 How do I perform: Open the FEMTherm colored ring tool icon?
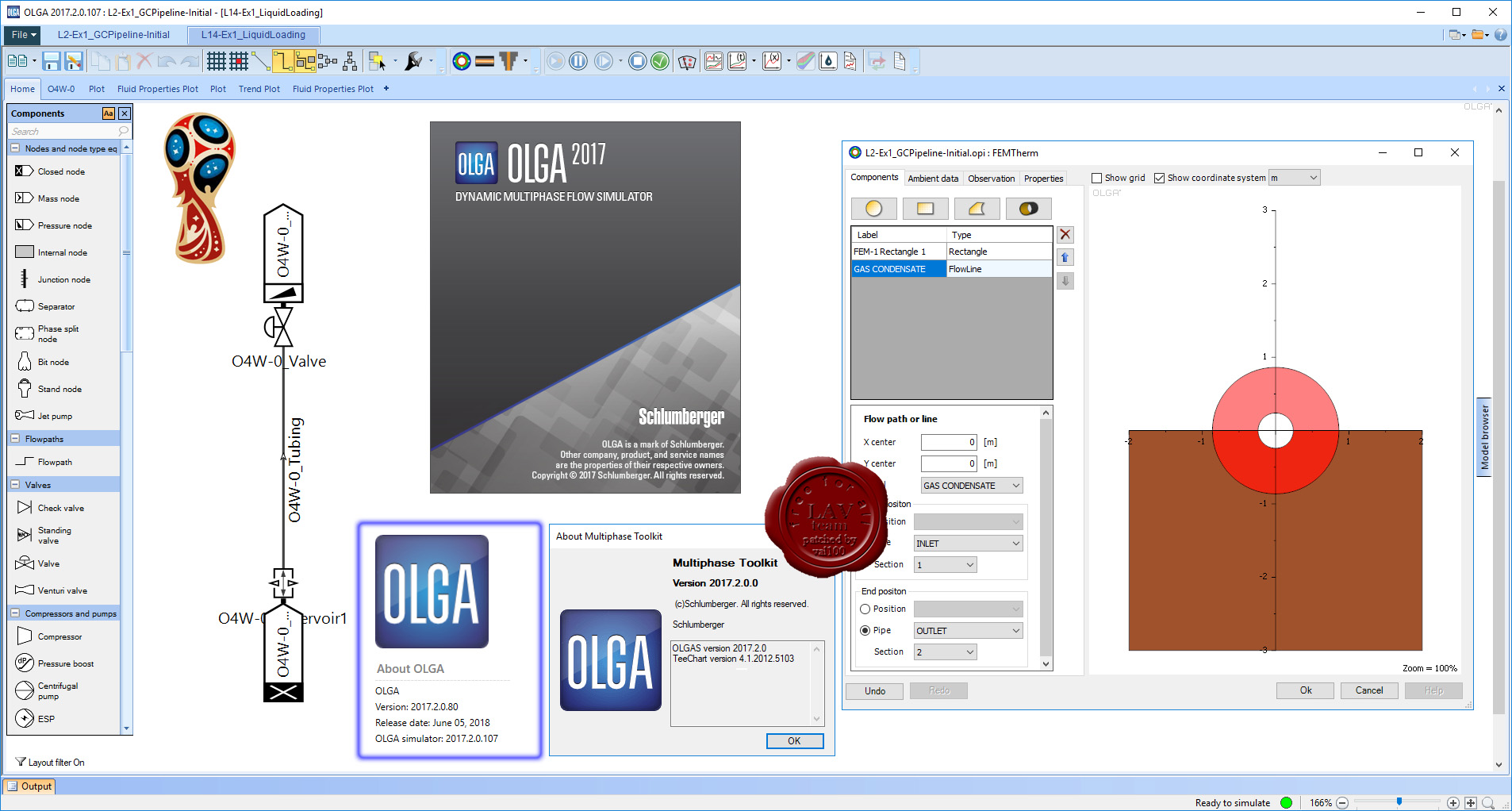462,61
